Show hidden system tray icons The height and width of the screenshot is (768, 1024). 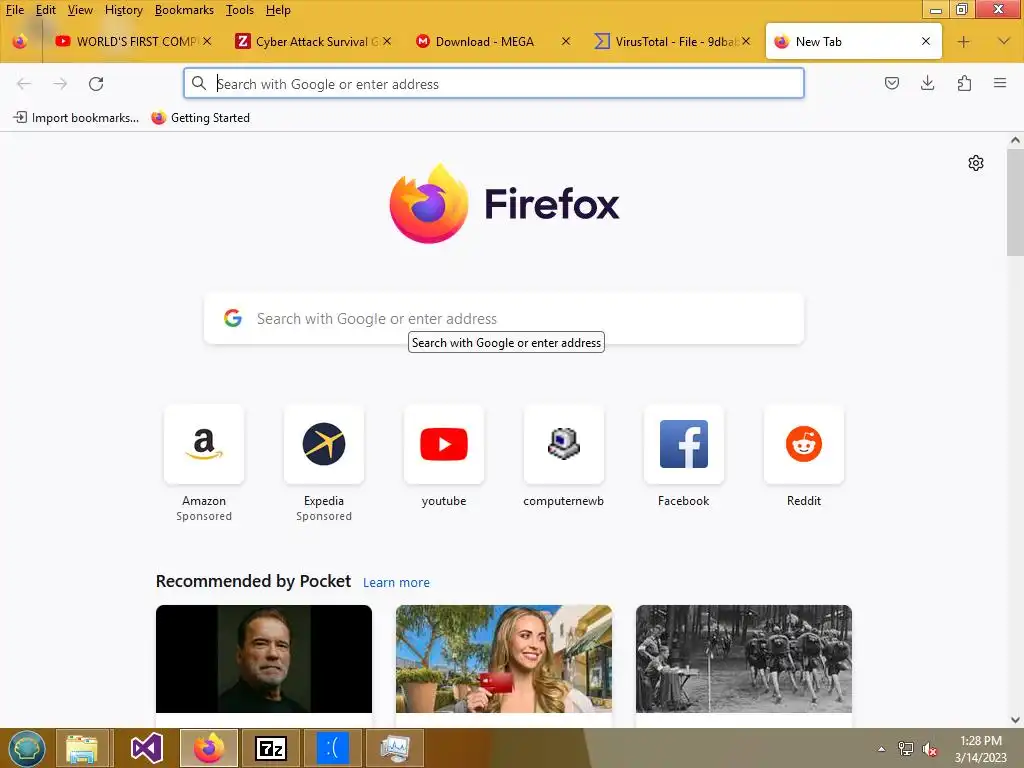tap(882, 749)
